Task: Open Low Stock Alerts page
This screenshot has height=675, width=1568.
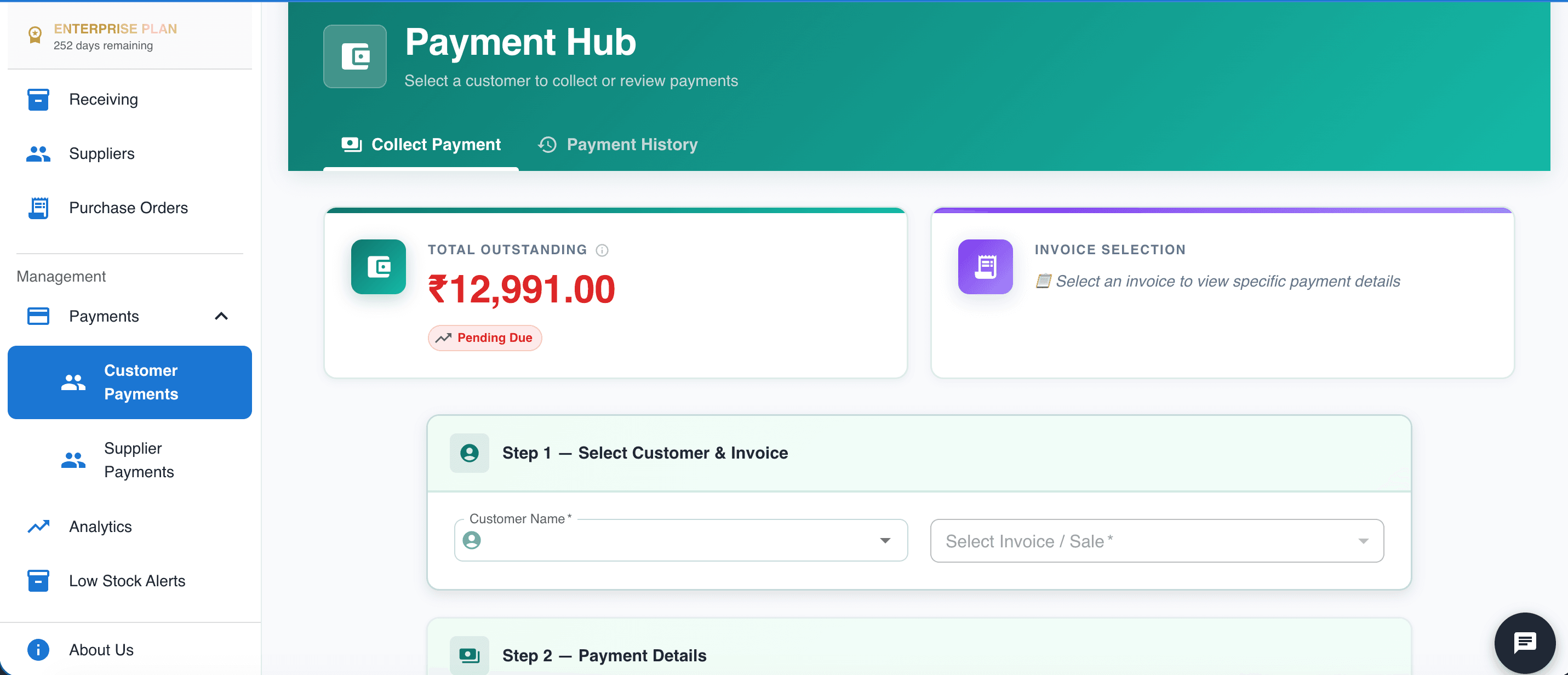Action: point(130,580)
